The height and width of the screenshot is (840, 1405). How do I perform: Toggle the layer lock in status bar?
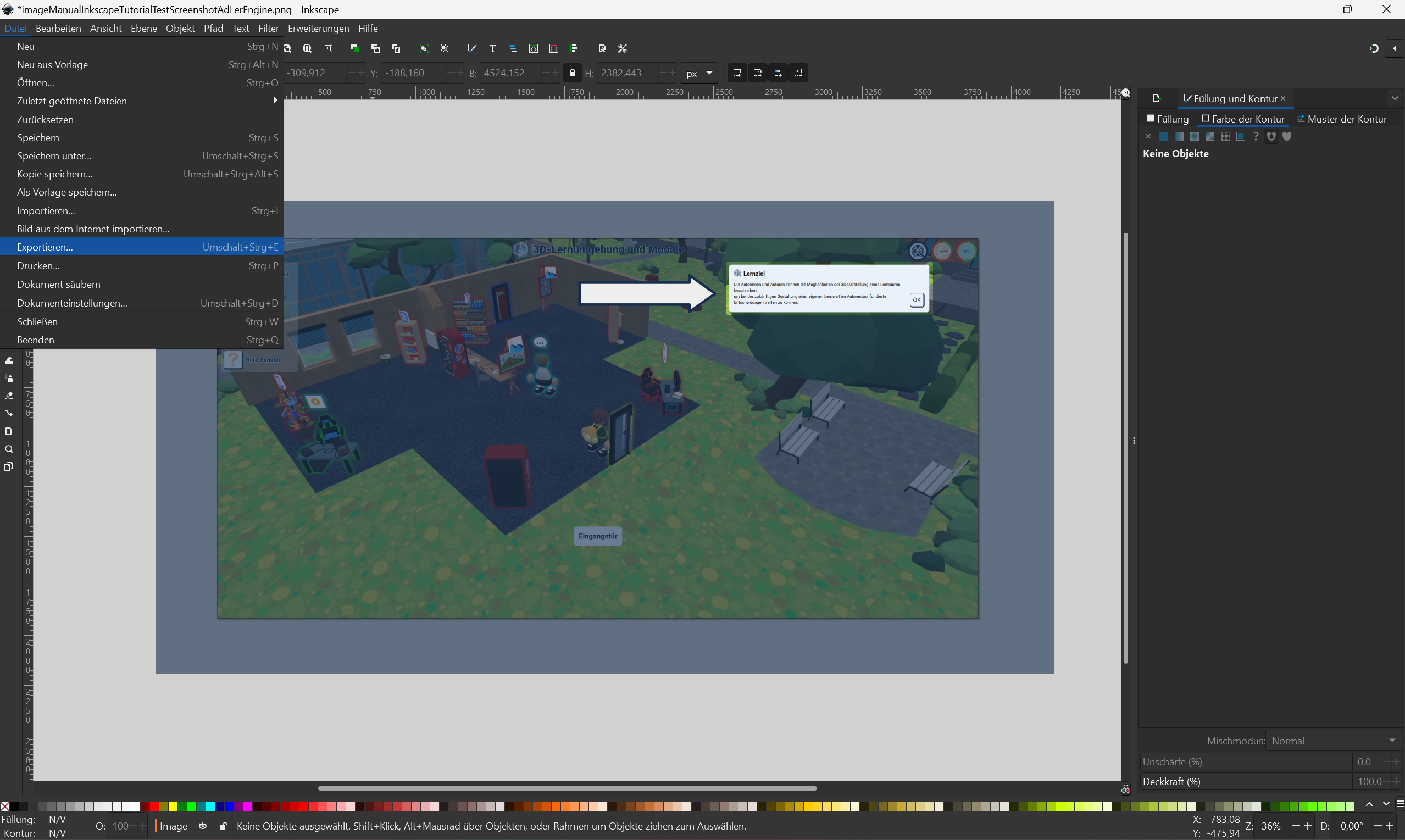(223, 826)
